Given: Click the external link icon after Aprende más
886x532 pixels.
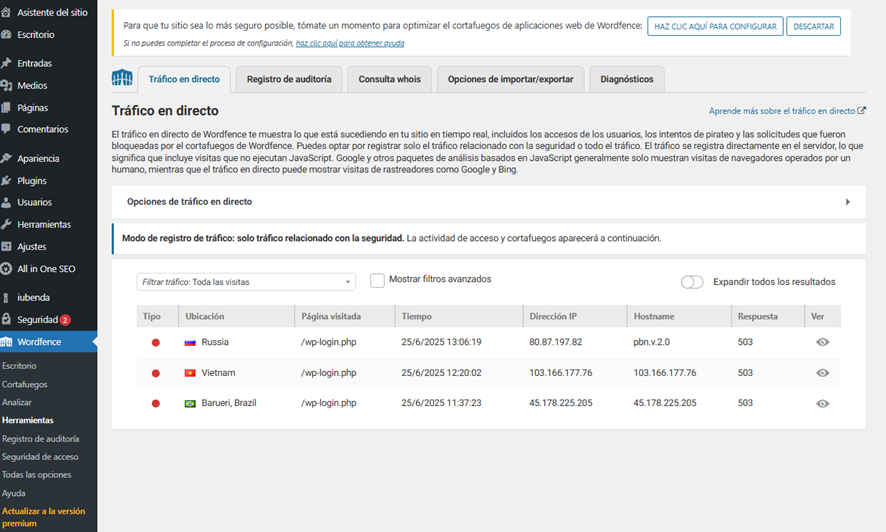Looking at the screenshot, I should point(861,111).
